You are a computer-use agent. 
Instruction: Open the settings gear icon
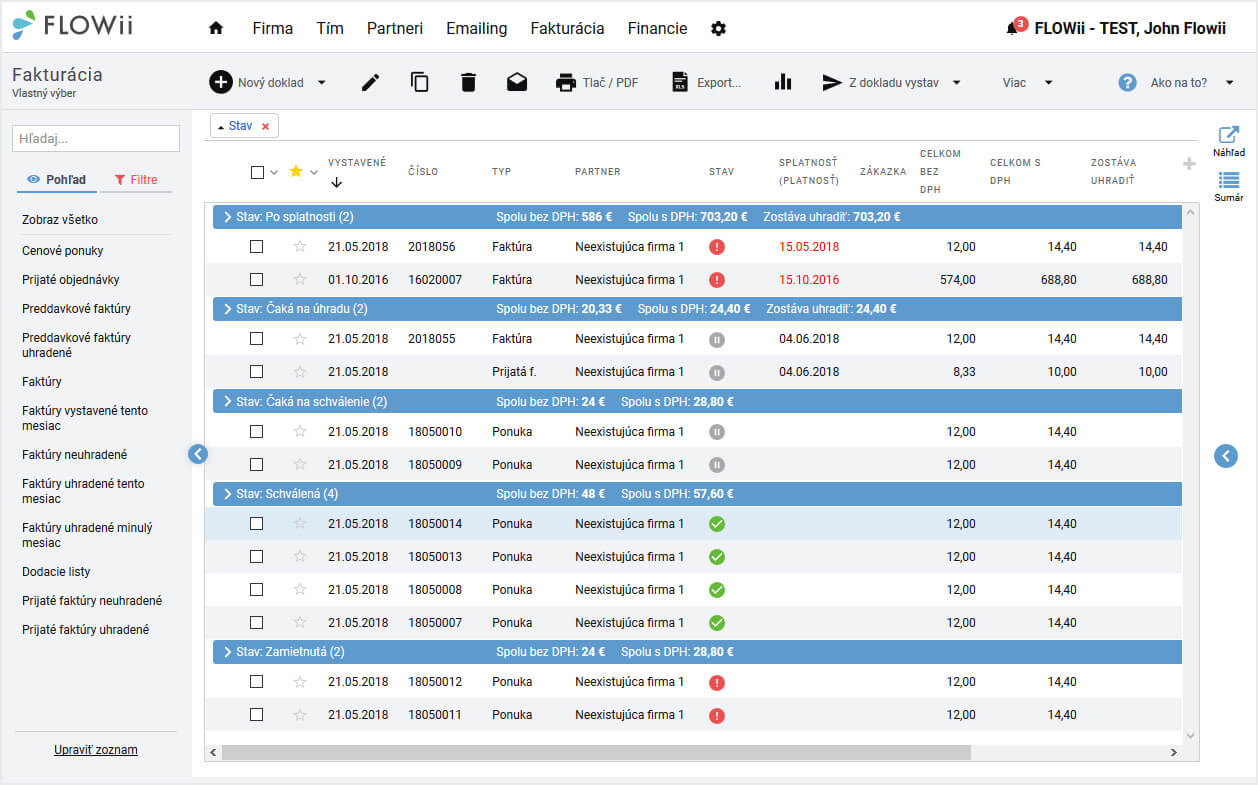(718, 29)
